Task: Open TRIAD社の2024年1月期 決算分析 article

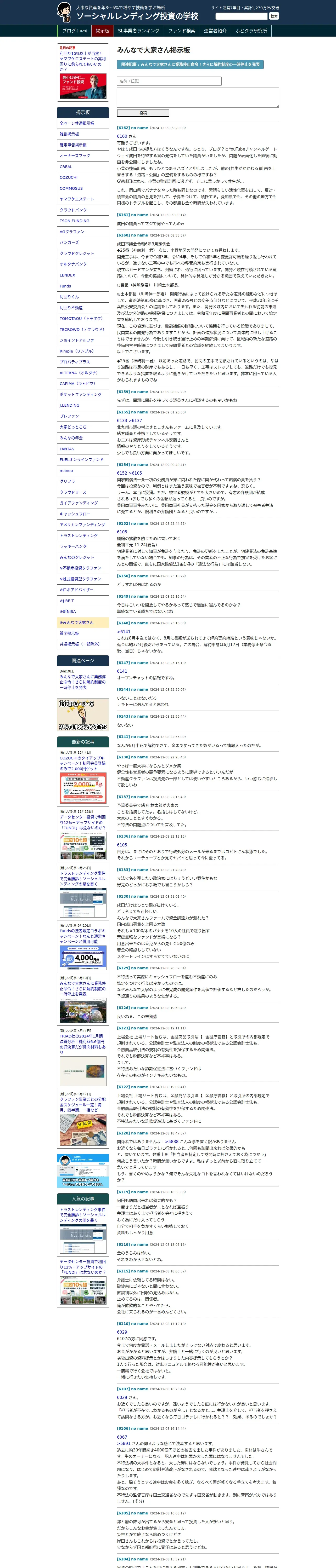Action: click(x=83, y=1044)
